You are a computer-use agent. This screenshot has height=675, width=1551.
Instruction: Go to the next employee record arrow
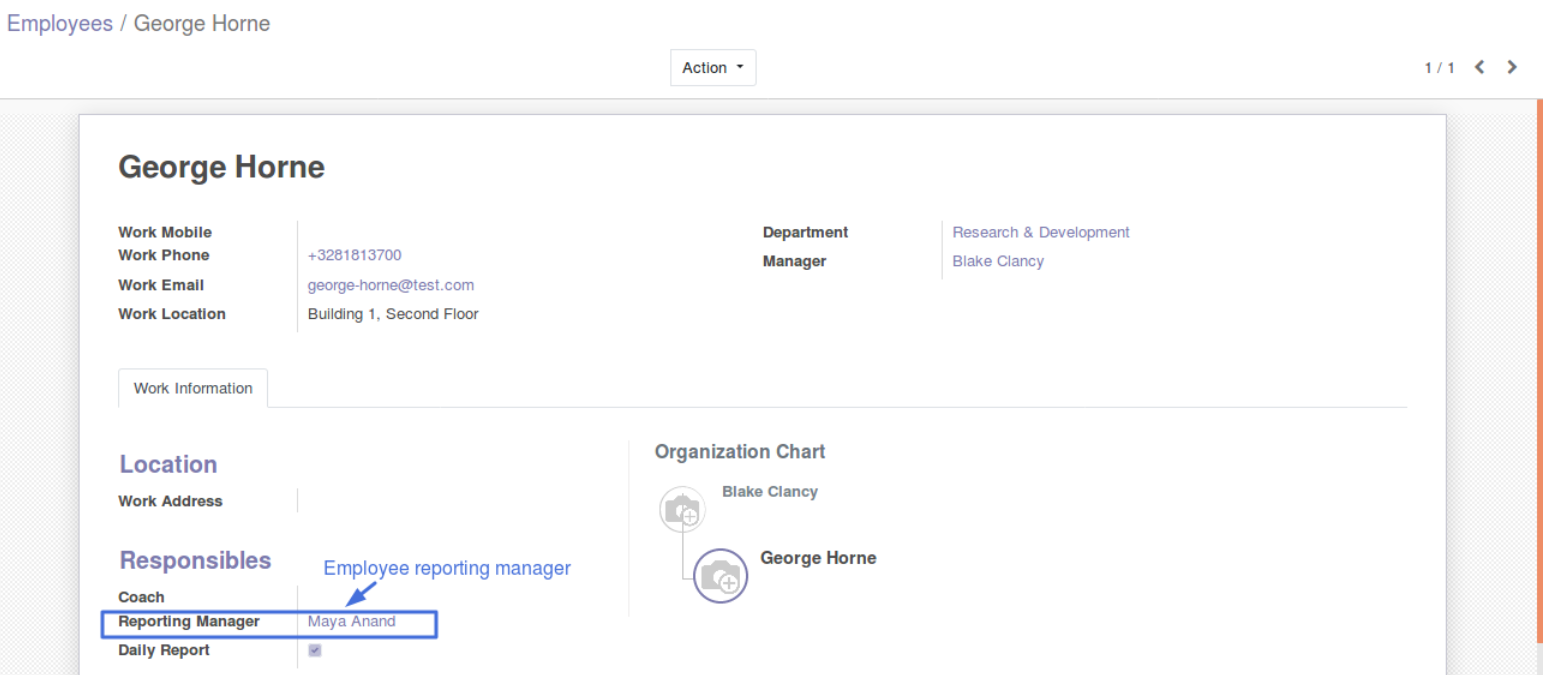pyautogui.click(x=1512, y=68)
